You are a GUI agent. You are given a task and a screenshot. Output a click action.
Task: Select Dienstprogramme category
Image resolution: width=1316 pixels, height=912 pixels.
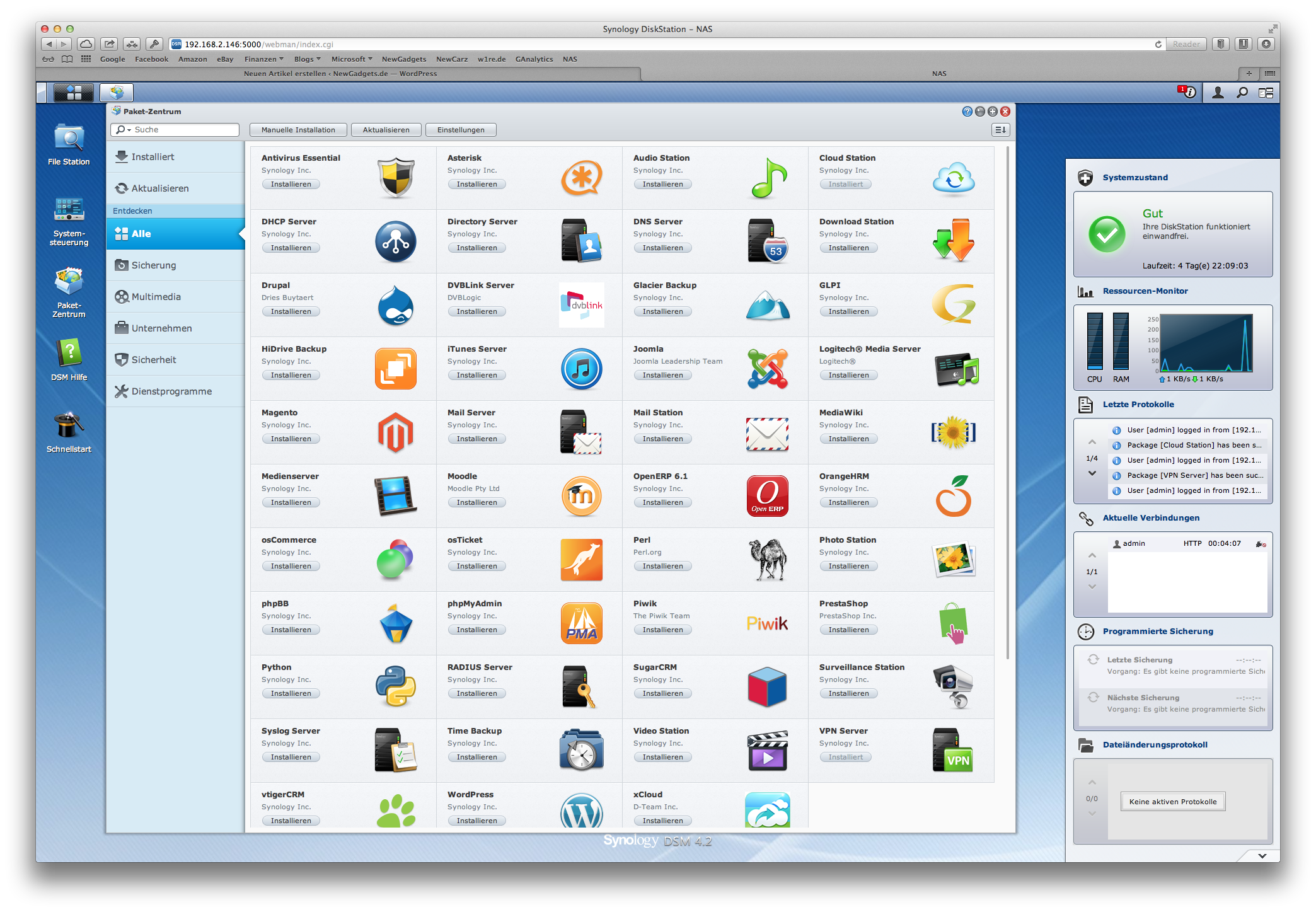[x=176, y=391]
